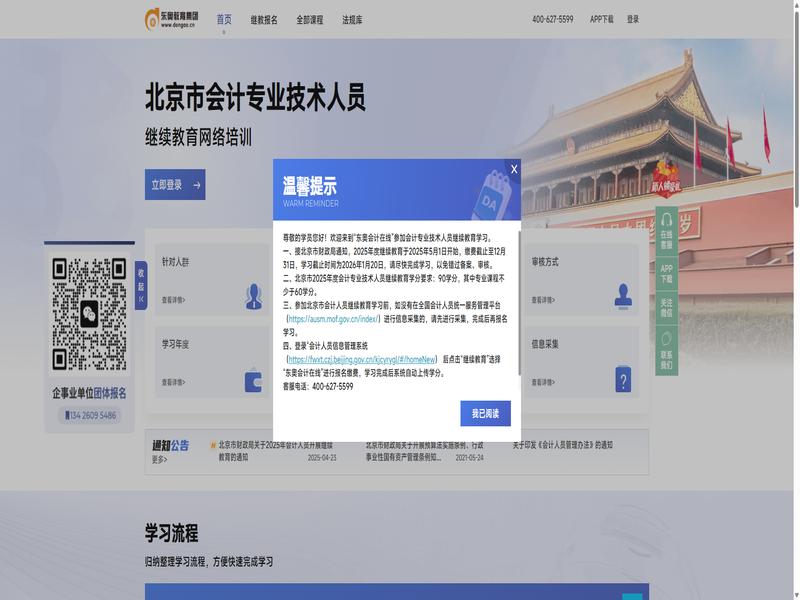Open the APP下载 item in green sidebar
Screen dimensions: 800x600
coord(666,273)
